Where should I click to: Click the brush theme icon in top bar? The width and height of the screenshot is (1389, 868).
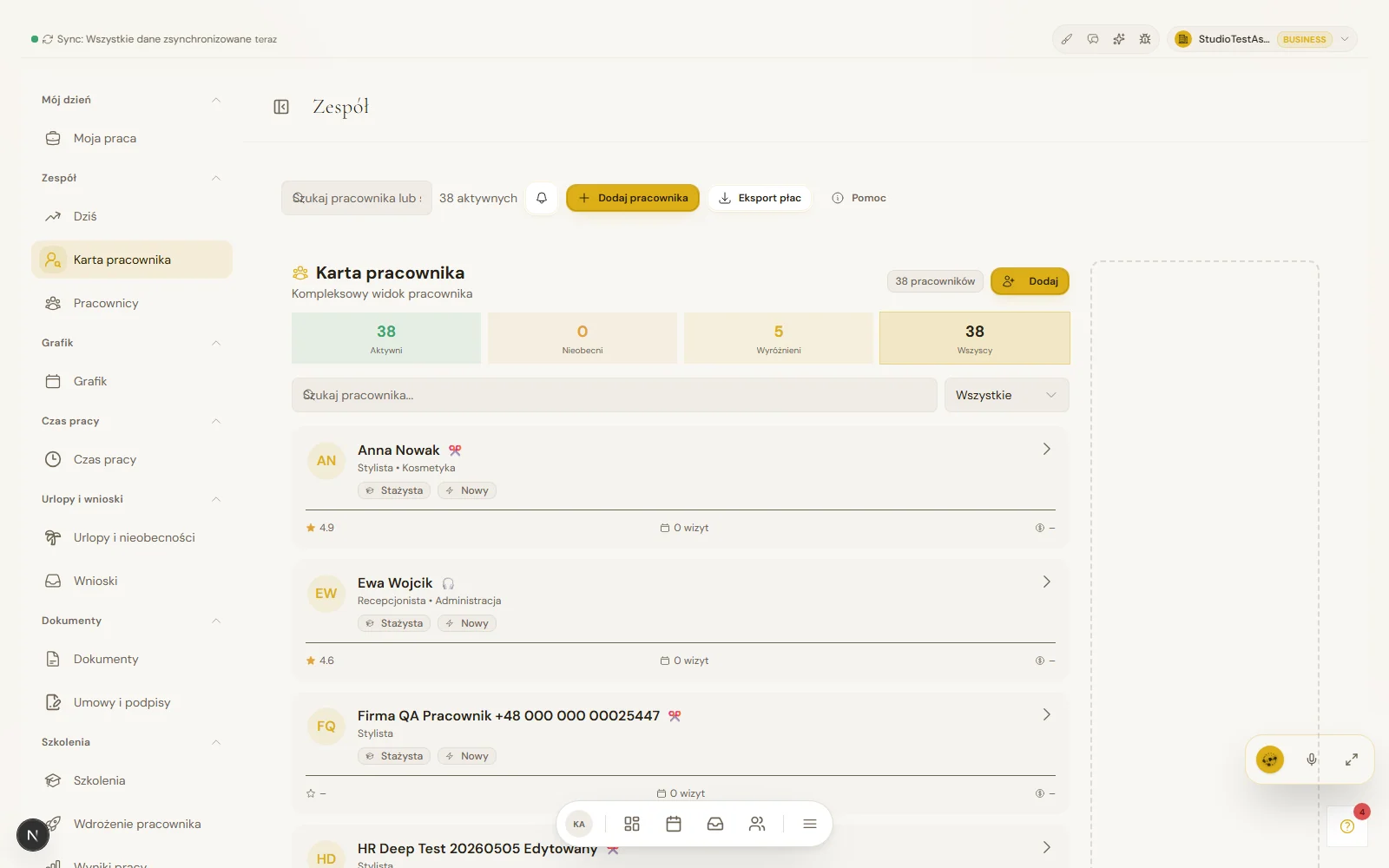(1067, 39)
